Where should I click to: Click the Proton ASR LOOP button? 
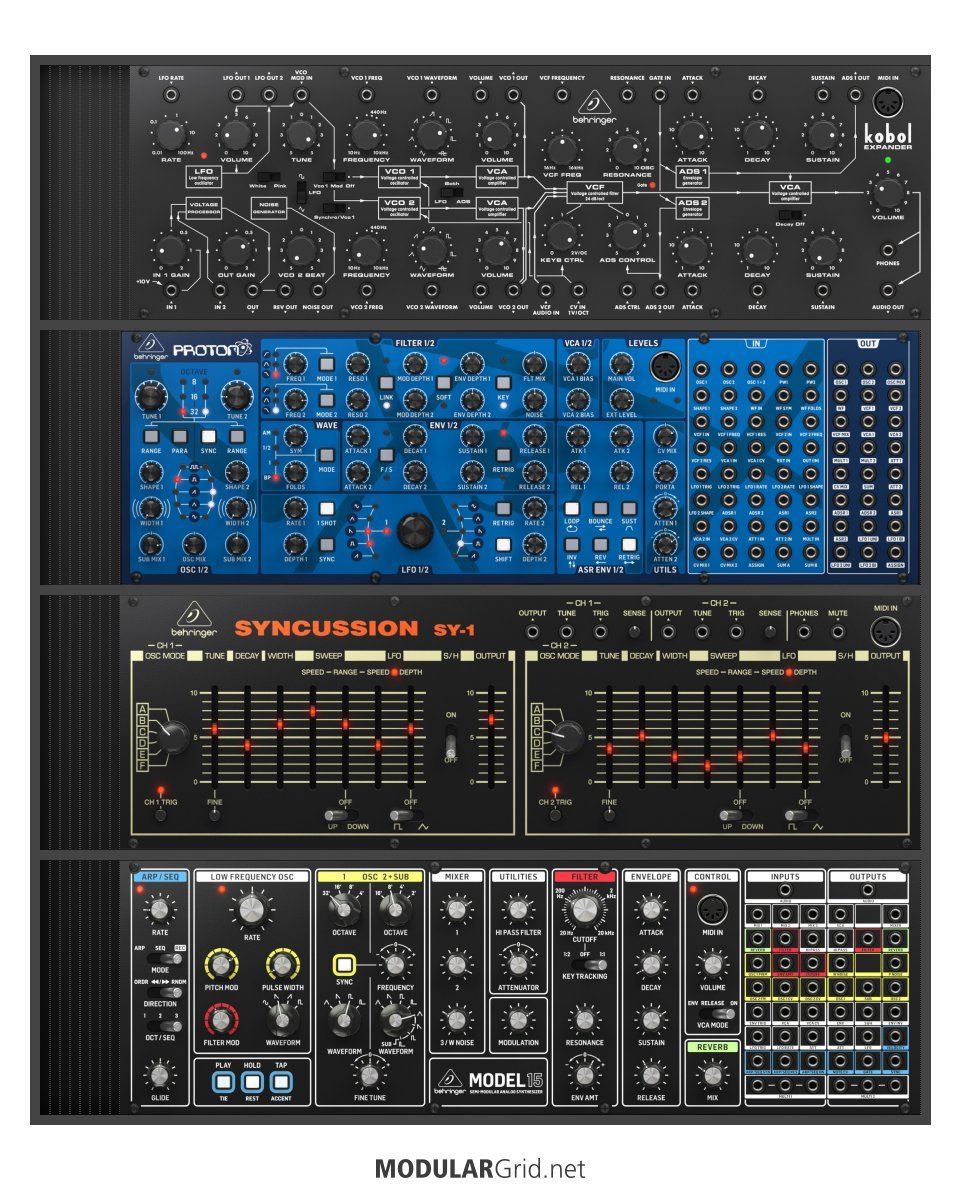pyautogui.click(x=572, y=508)
